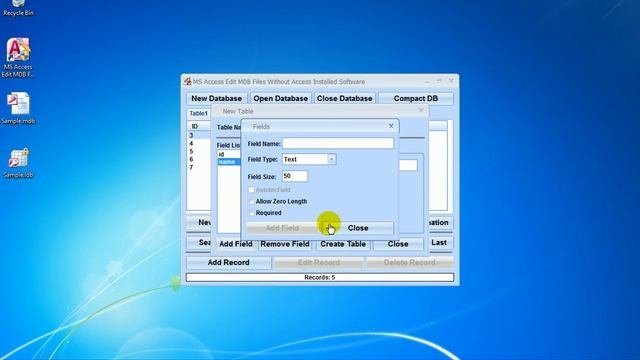Screen dimensions: 640x360
Task: Maximize the main MS Access Edit window
Action: (439, 81)
